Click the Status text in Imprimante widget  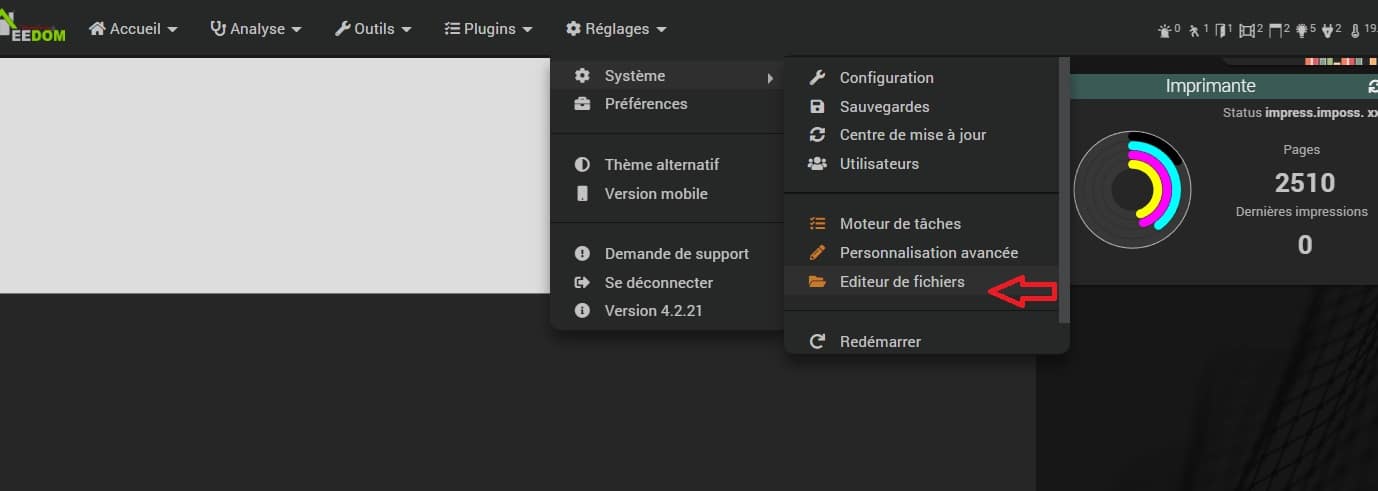pyautogui.click(x=1299, y=113)
